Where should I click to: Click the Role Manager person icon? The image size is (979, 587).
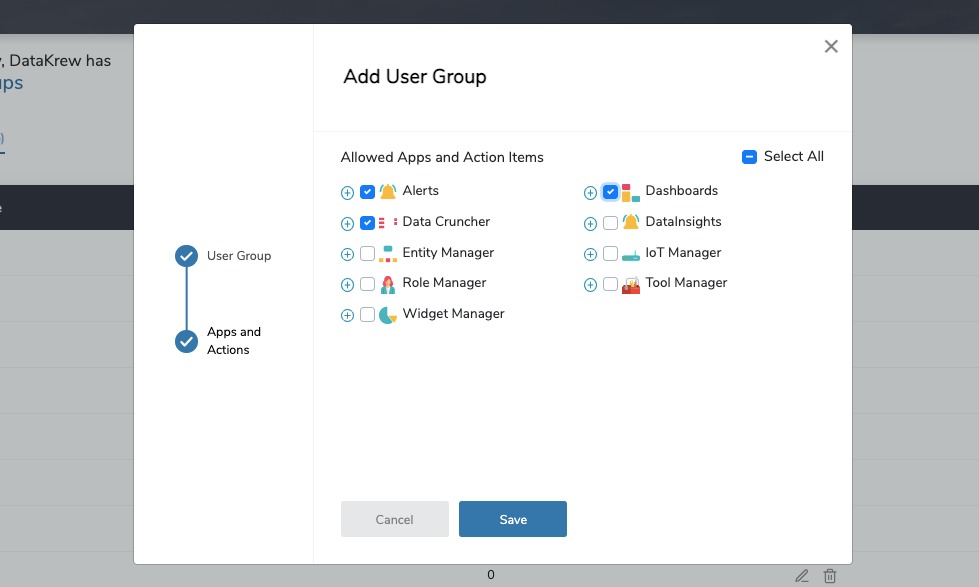pyautogui.click(x=388, y=284)
